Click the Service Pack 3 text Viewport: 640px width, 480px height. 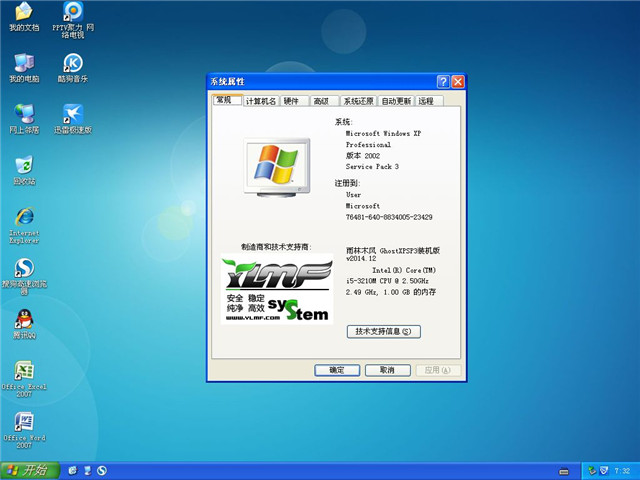coord(372,167)
